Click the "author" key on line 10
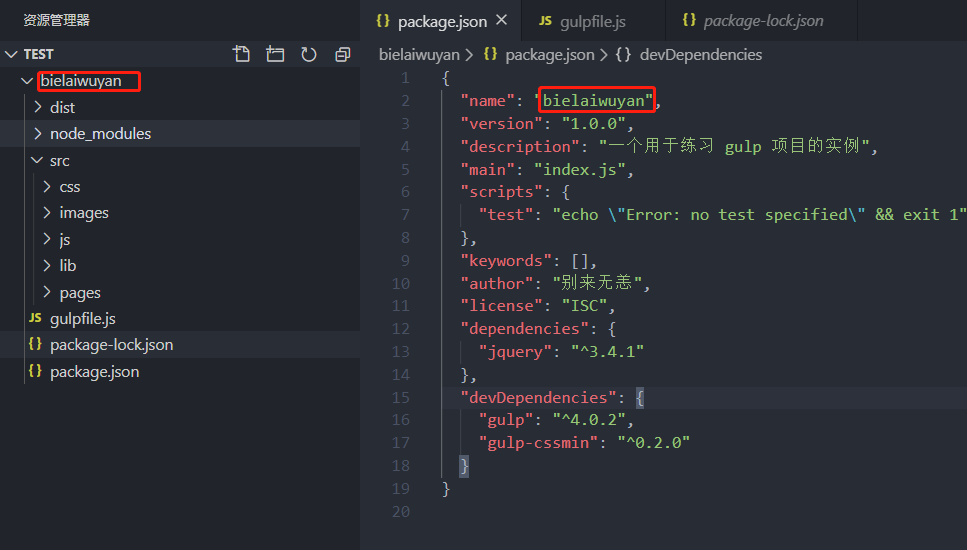967x550 pixels. click(x=496, y=283)
